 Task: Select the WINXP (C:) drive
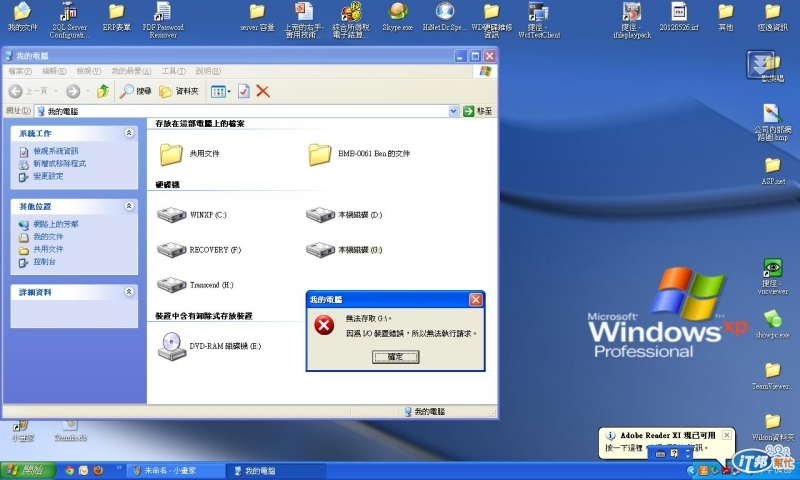click(191, 215)
